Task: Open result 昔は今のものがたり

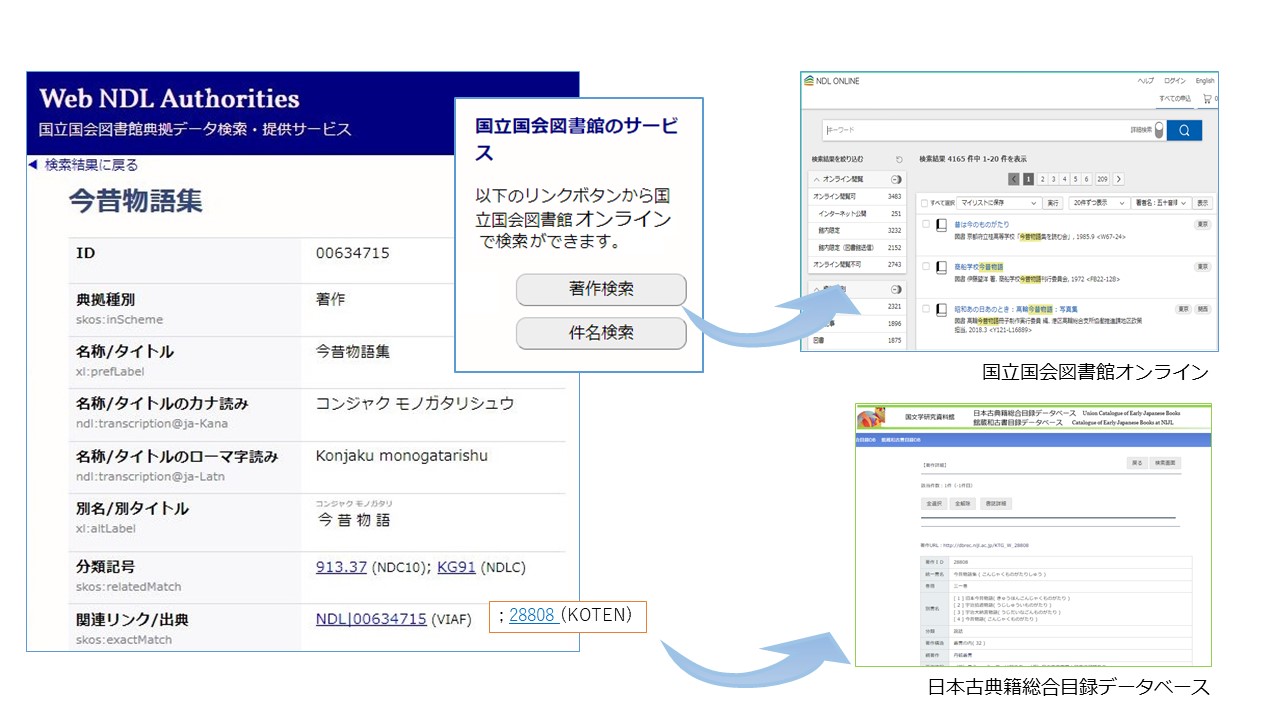Action: point(982,224)
